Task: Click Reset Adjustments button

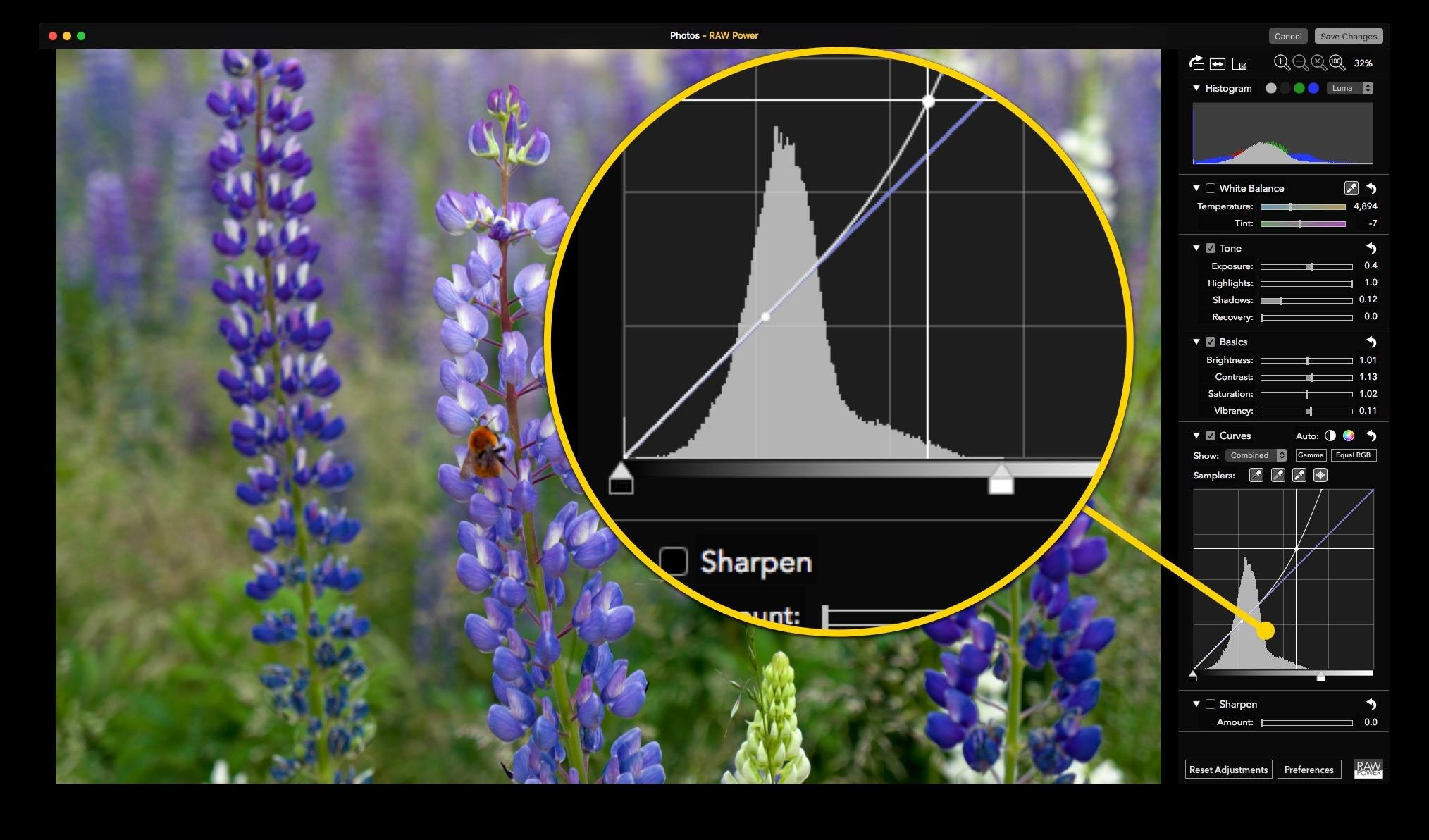Action: click(1228, 770)
